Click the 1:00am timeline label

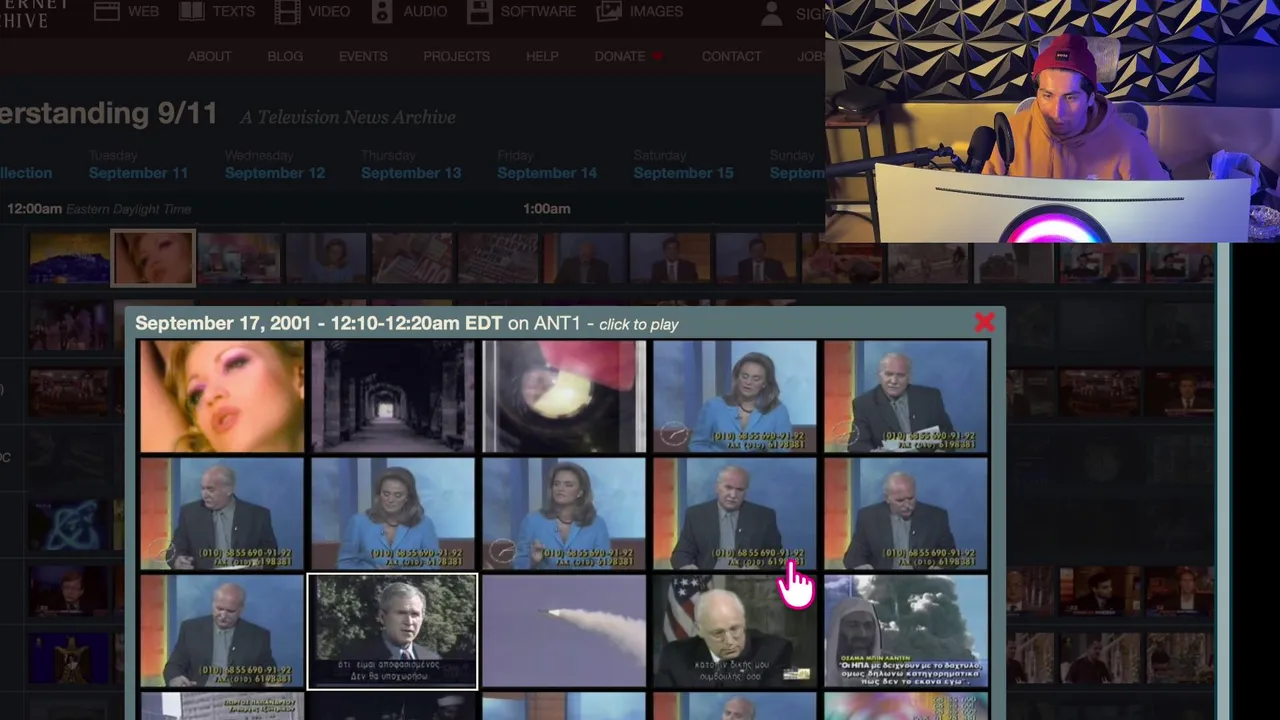point(546,209)
